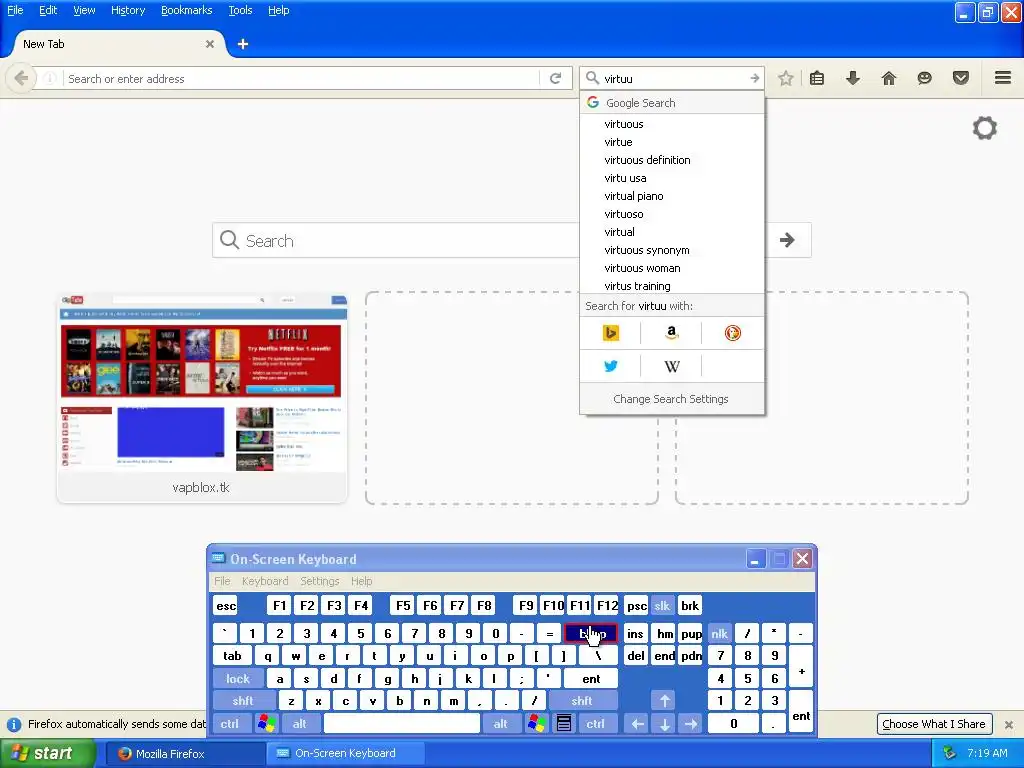The width and height of the screenshot is (1024, 768).
Task: Dismiss the Firefox data notification bar
Action: [x=1009, y=724]
